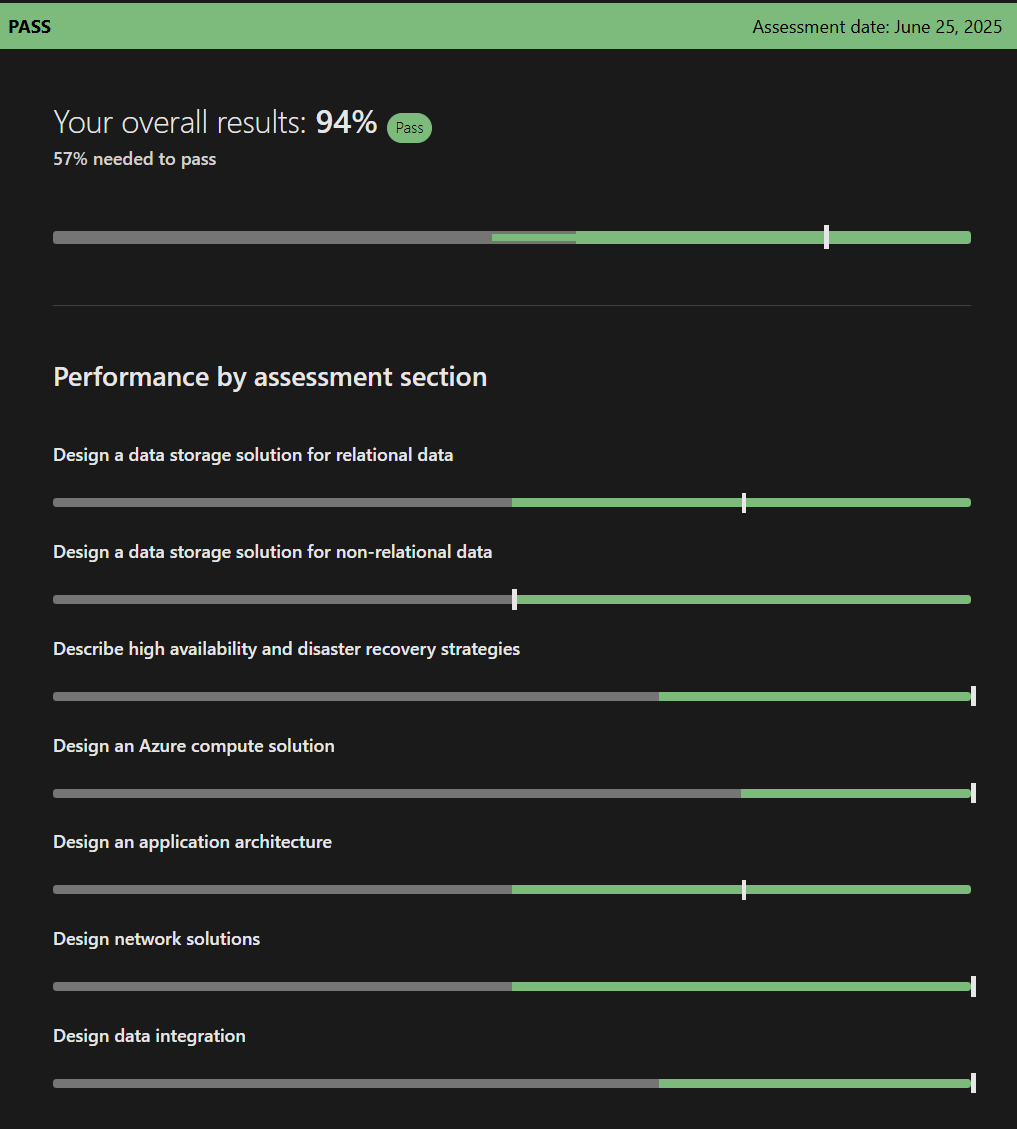Click the green Pass badge

click(409, 128)
